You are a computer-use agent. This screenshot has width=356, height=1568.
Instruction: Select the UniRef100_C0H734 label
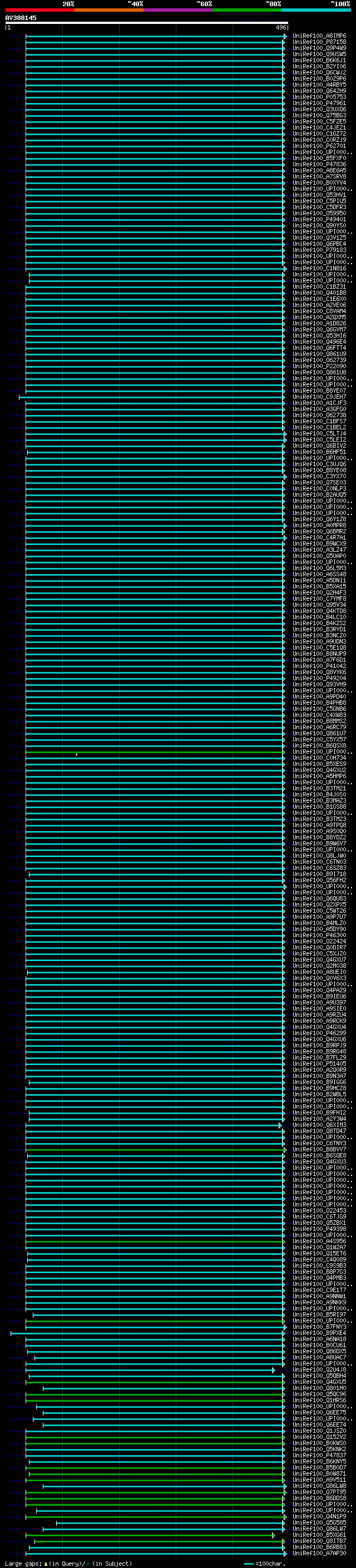click(319, 758)
